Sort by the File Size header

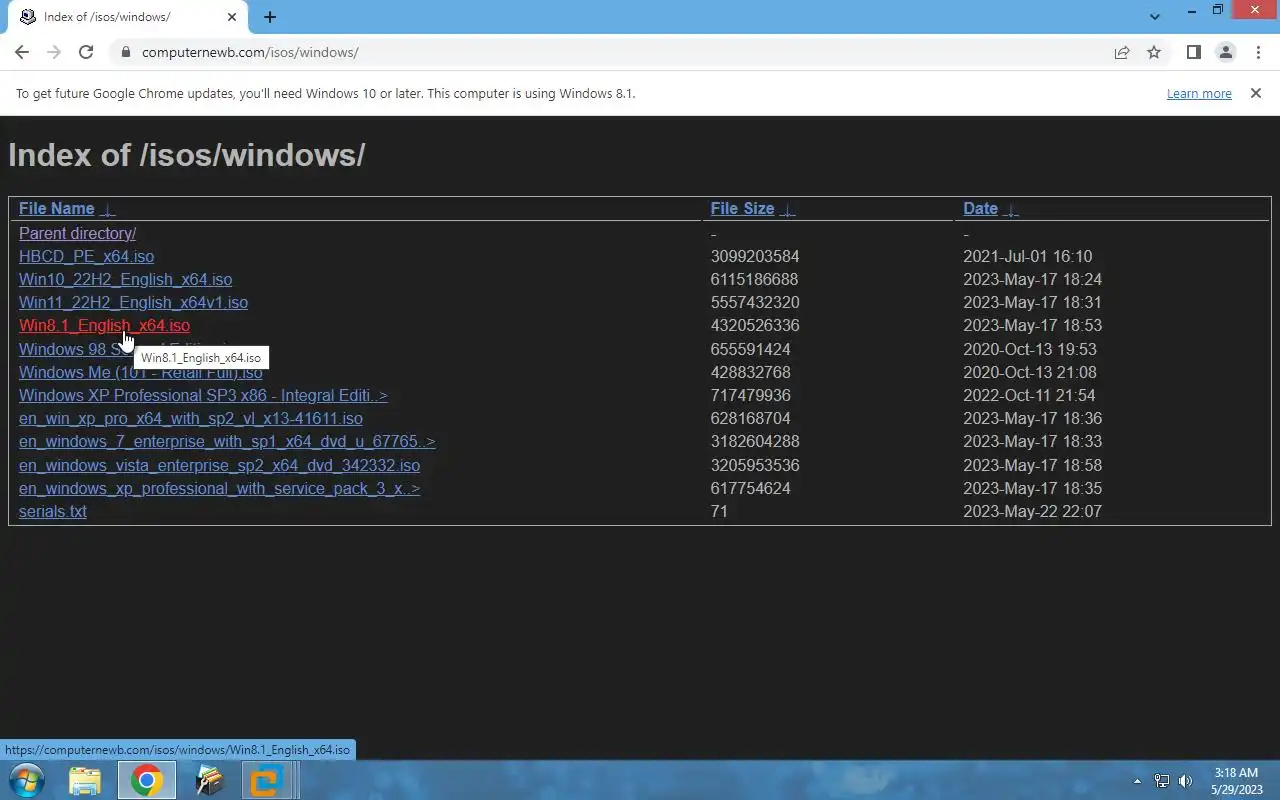point(742,208)
